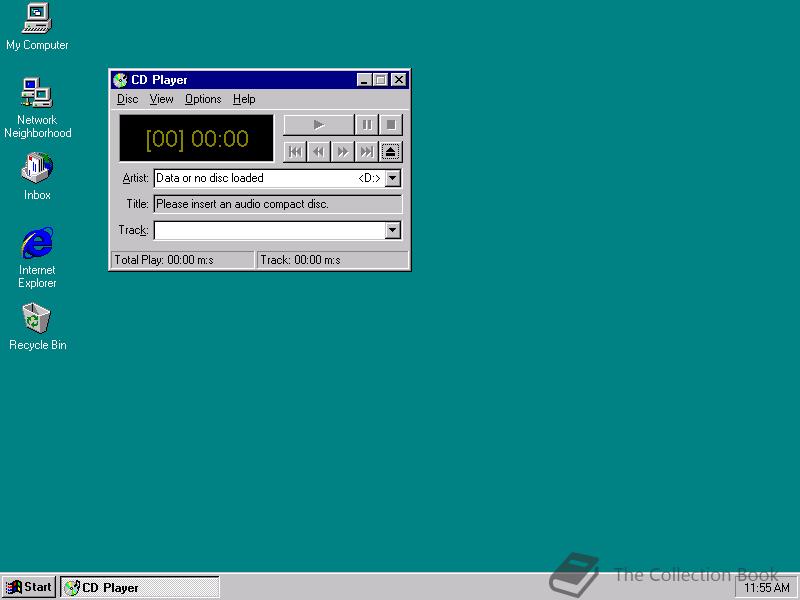Click 'Total Play: 00:00 m:s' status pane
Image resolution: width=800 pixels, height=600 pixels.
[182, 260]
